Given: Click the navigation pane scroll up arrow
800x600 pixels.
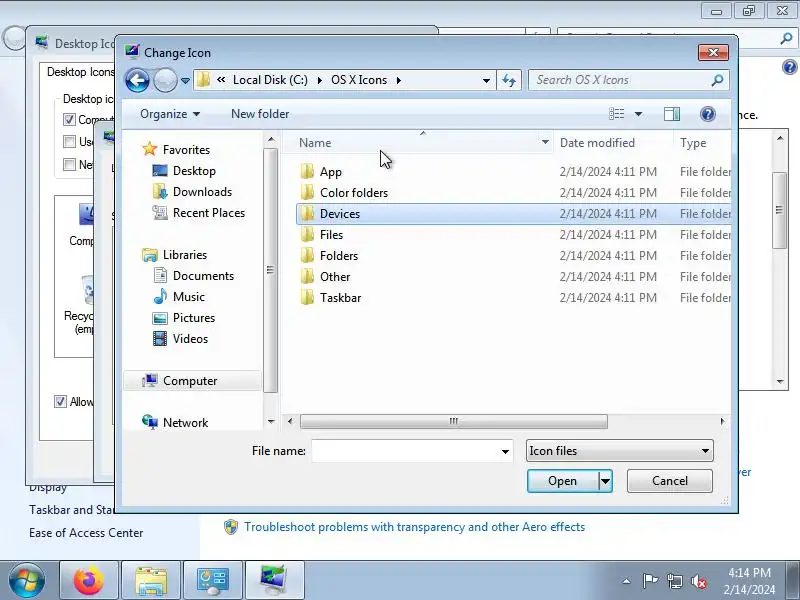Looking at the screenshot, I should [271, 139].
